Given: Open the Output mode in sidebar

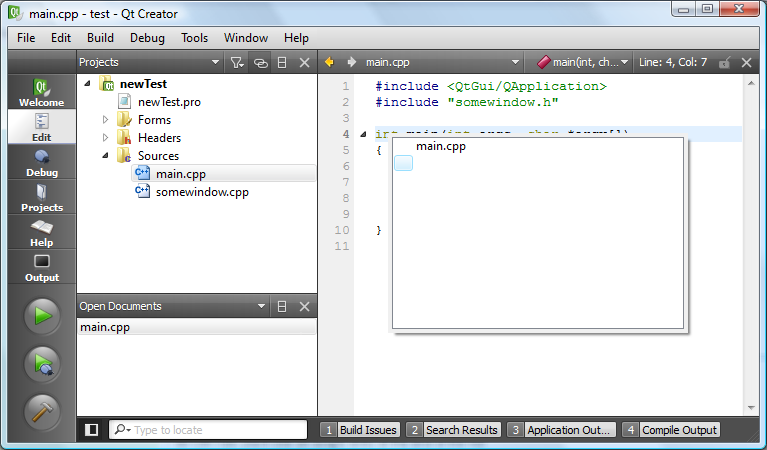Looking at the screenshot, I should [41, 267].
